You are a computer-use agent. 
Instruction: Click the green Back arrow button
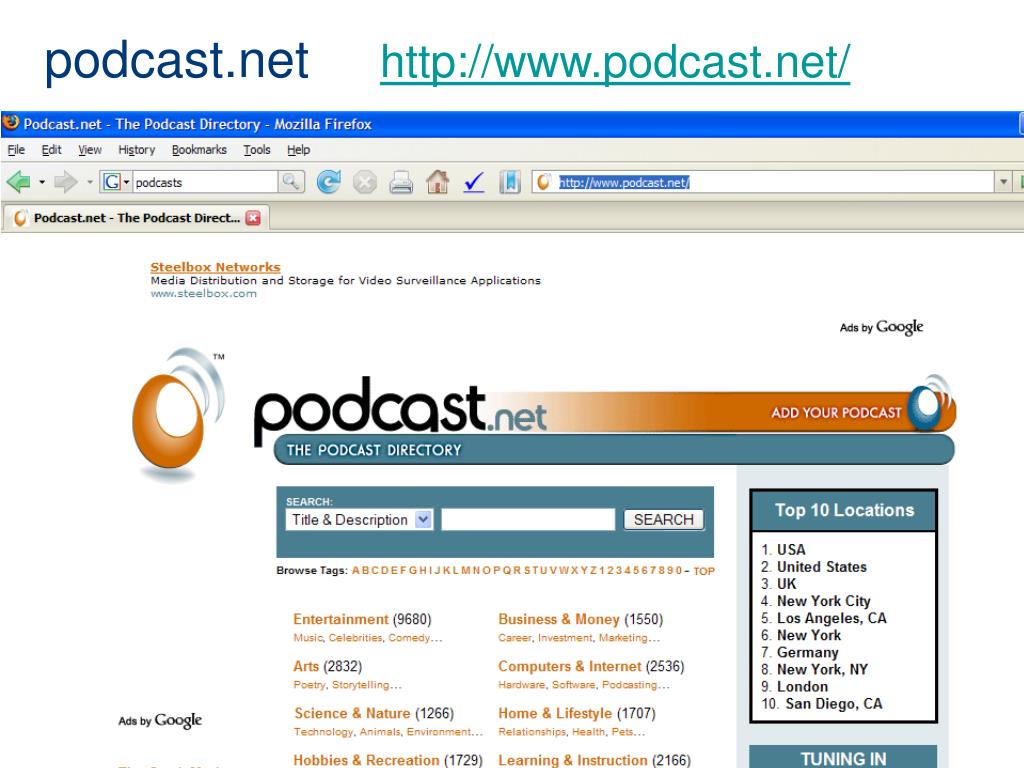tap(18, 182)
